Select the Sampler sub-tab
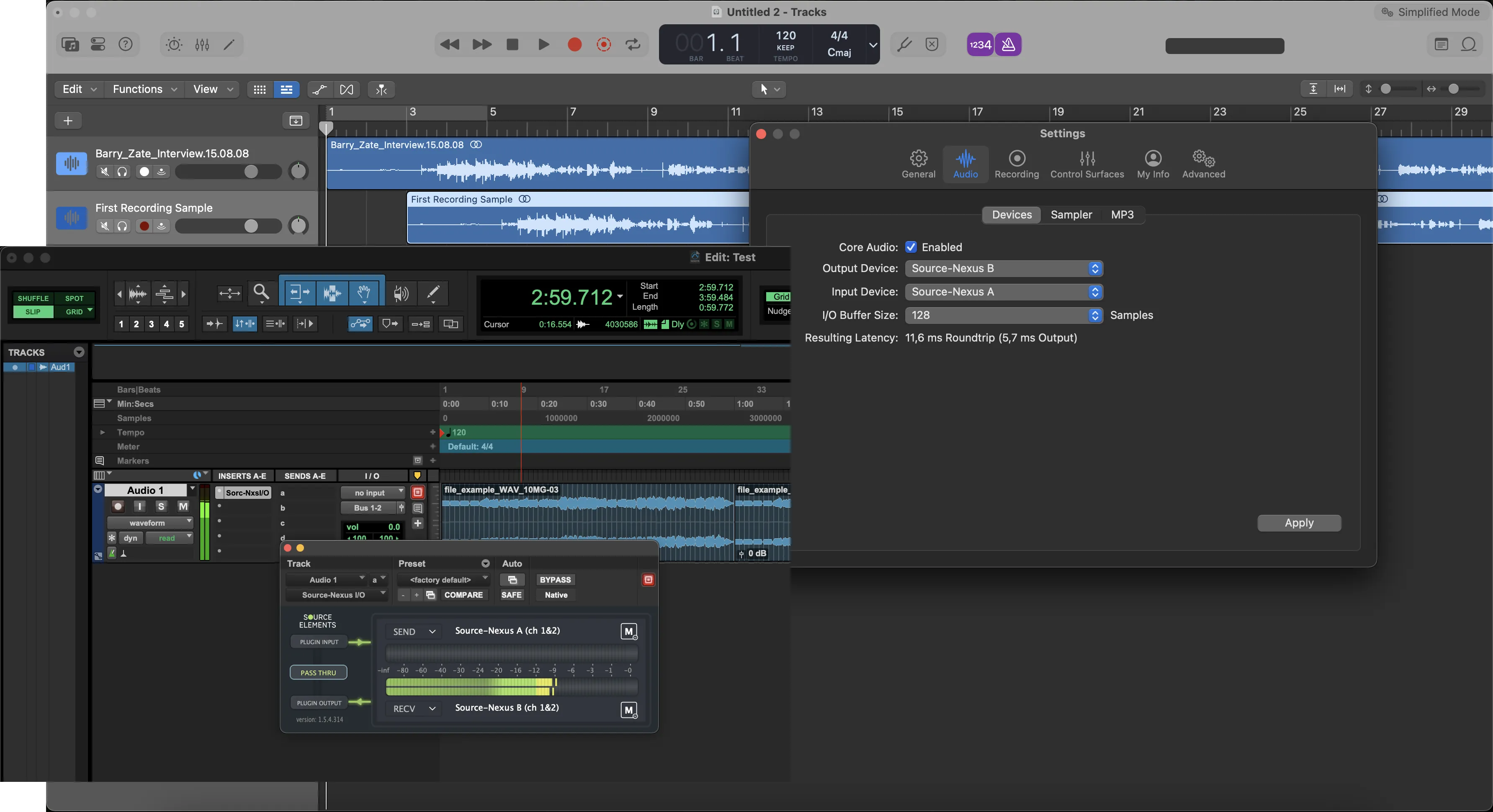This screenshot has width=1493, height=812. [1071, 214]
